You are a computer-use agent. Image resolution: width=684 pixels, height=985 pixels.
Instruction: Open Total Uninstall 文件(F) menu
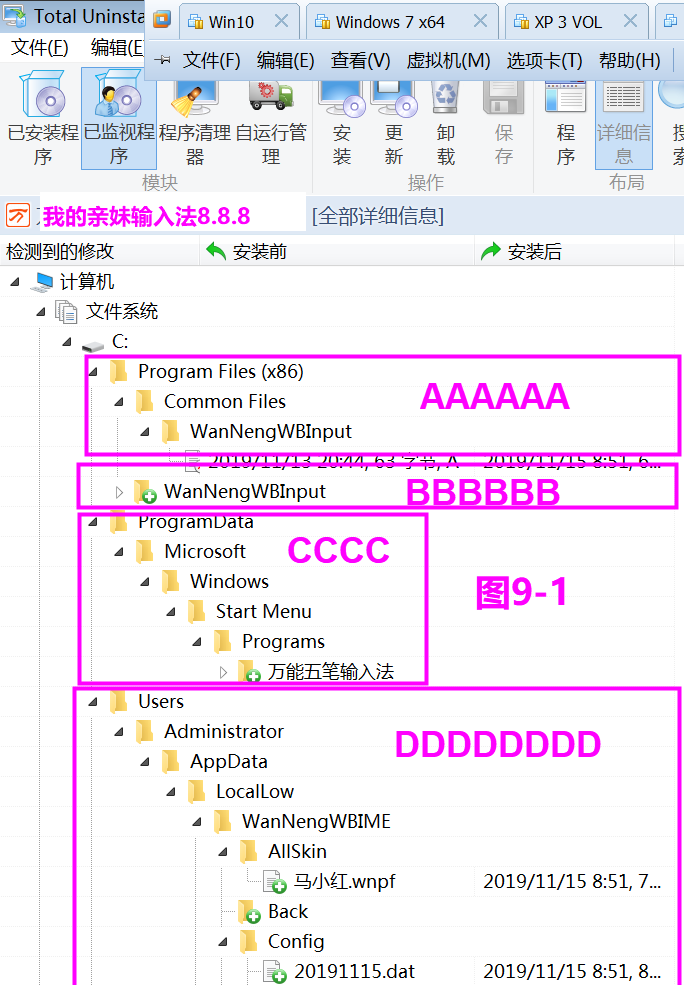coord(40,47)
